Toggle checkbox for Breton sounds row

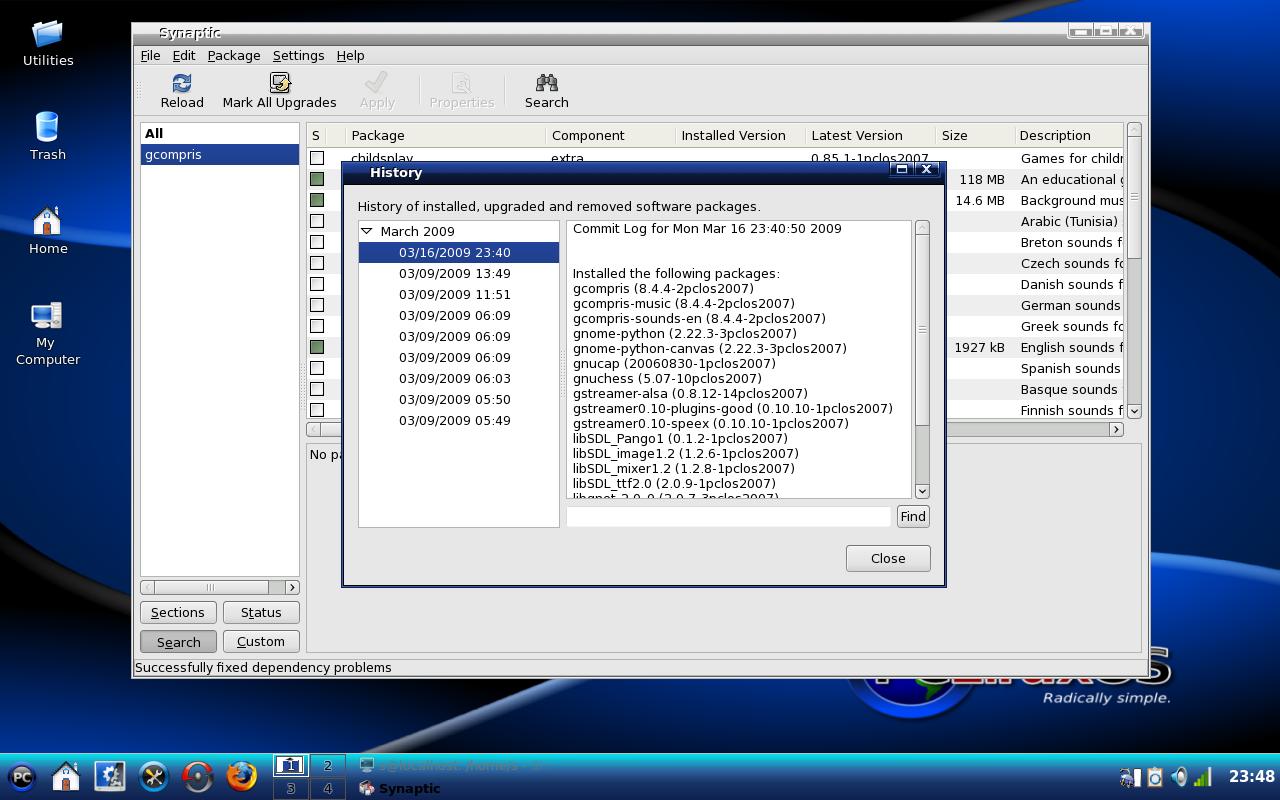click(317, 242)
